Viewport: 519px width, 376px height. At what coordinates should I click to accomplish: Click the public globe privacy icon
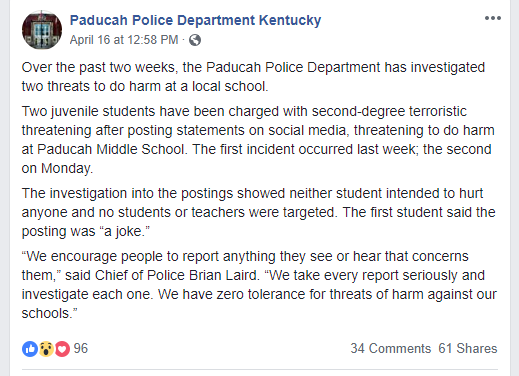click(195, 40)
